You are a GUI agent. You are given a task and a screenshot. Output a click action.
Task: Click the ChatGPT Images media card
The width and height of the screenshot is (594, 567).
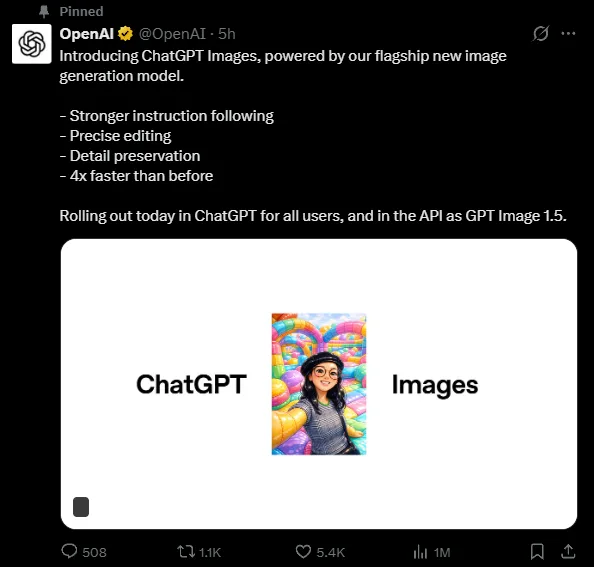[319, 384]
